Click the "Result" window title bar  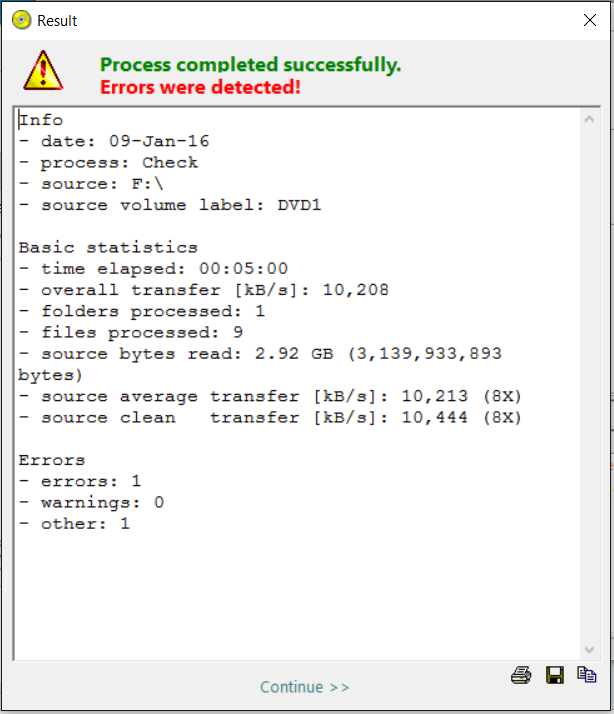click(300, 20)
